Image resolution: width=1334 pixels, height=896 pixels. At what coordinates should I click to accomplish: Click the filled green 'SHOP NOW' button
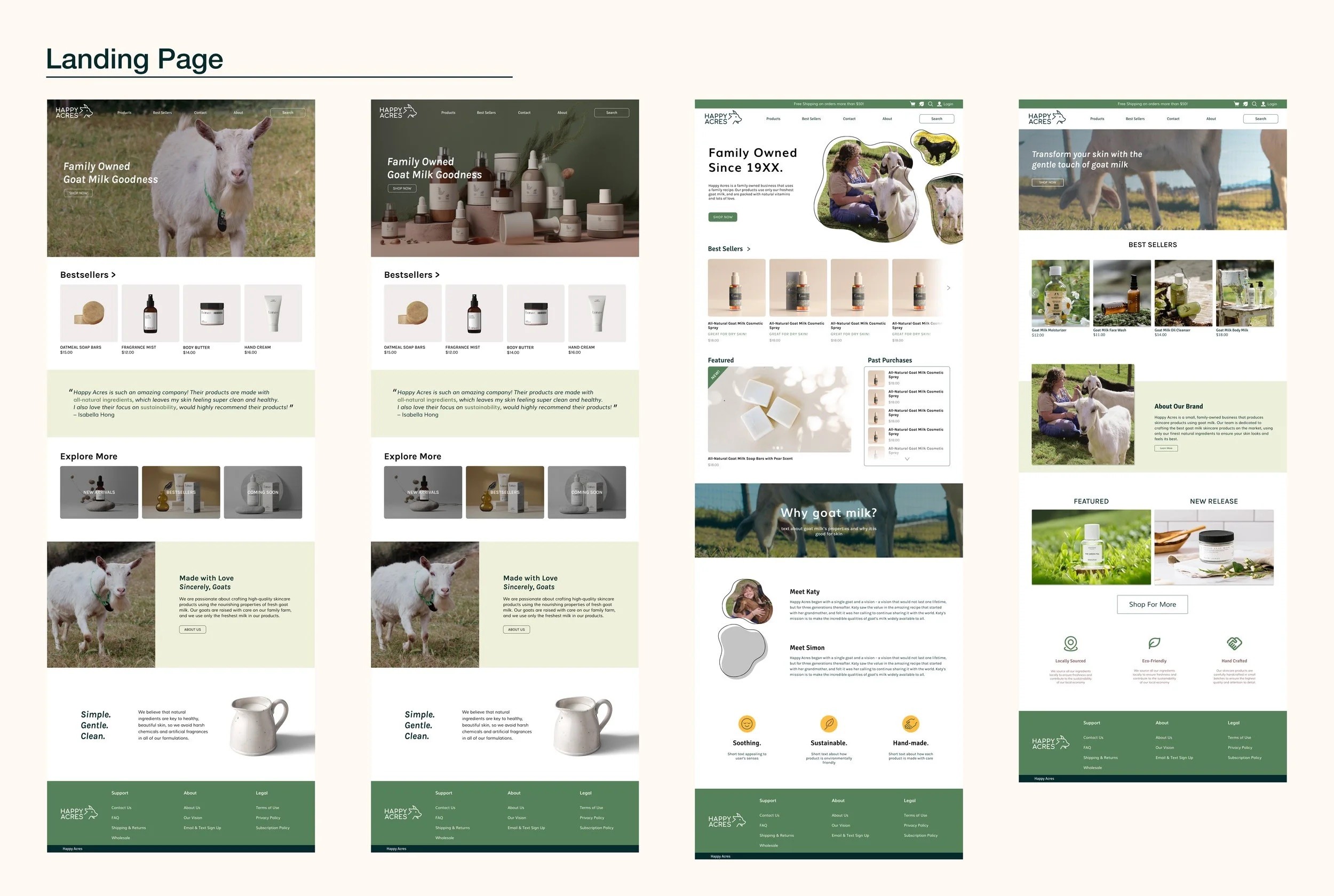click(x=722, y=217)
